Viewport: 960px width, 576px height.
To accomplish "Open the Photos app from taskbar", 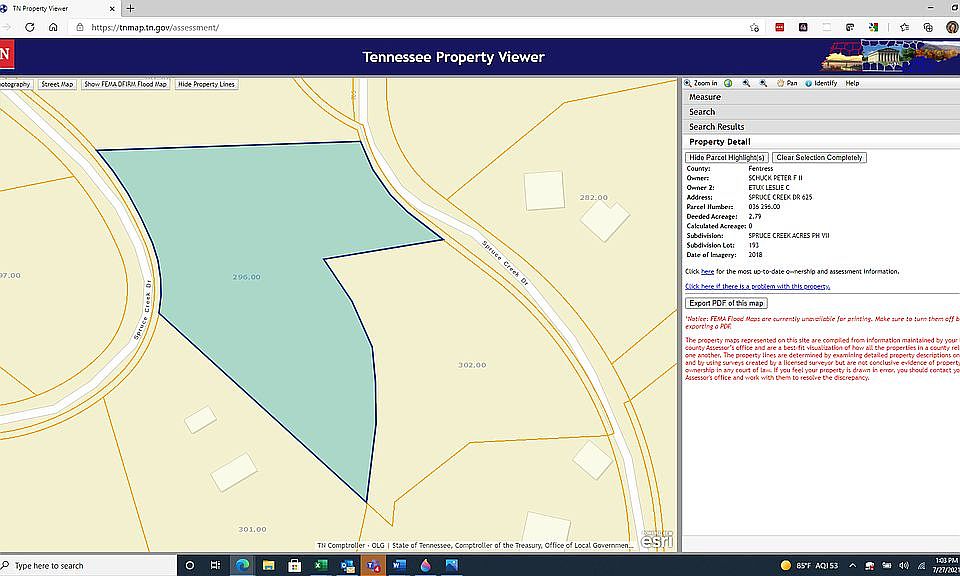I will tap(452, 566).
